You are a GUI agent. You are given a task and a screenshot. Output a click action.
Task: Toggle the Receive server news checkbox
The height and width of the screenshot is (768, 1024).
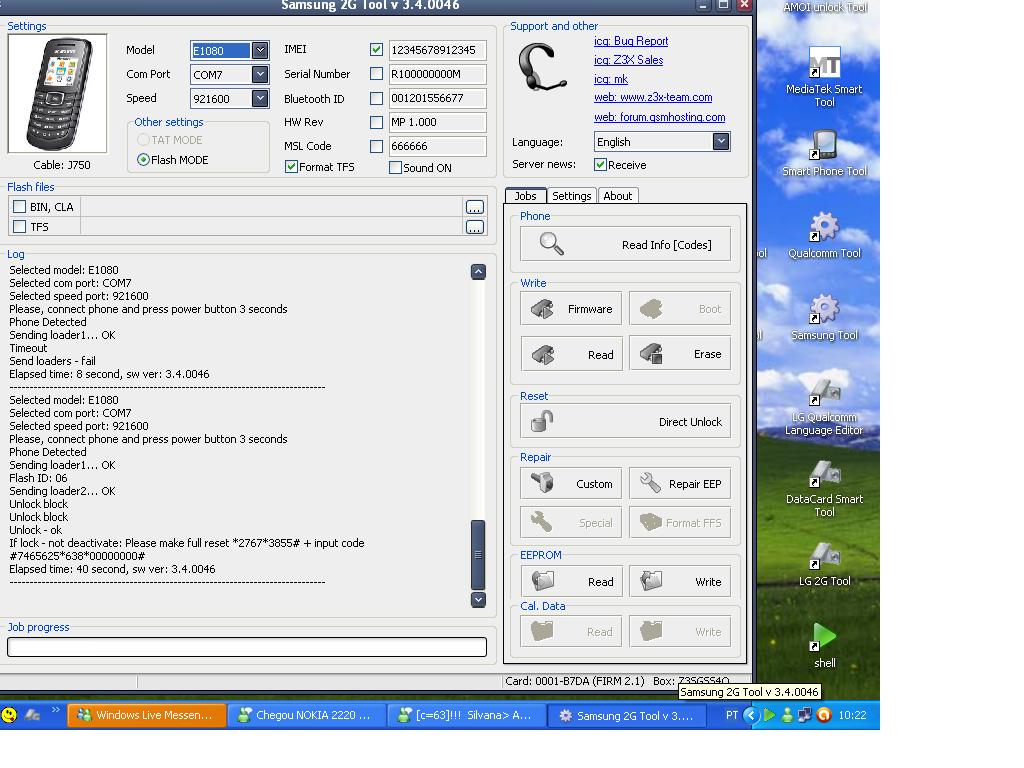pos(600,165)
